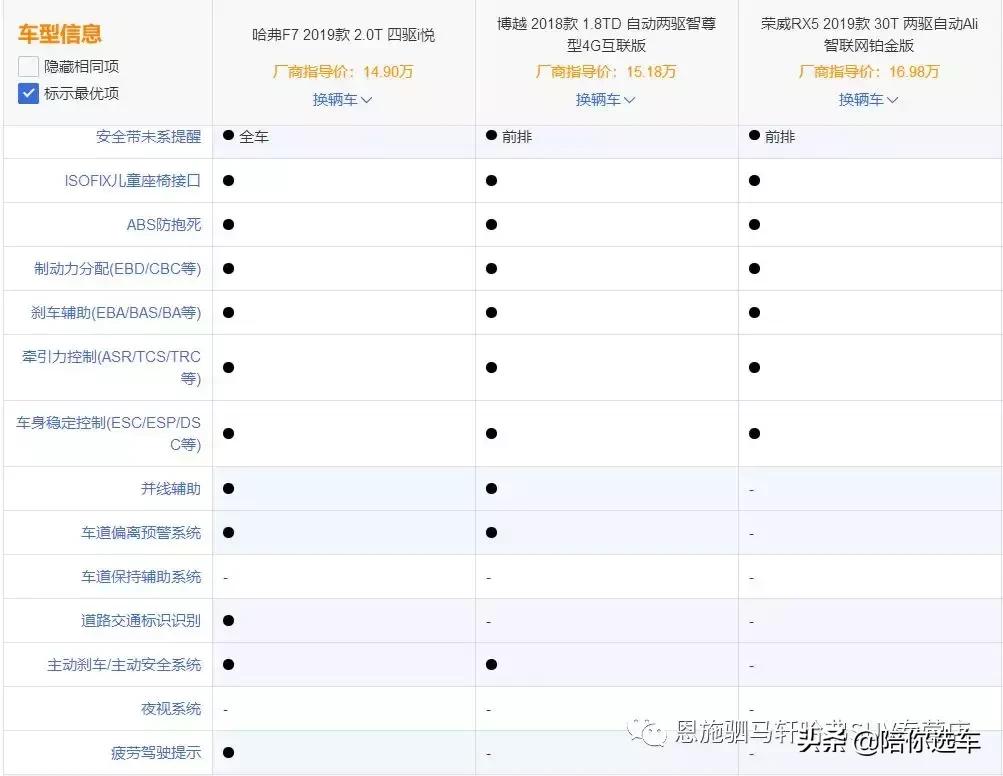Select the ABS防抱死 row label

click(x=166, y=225)
